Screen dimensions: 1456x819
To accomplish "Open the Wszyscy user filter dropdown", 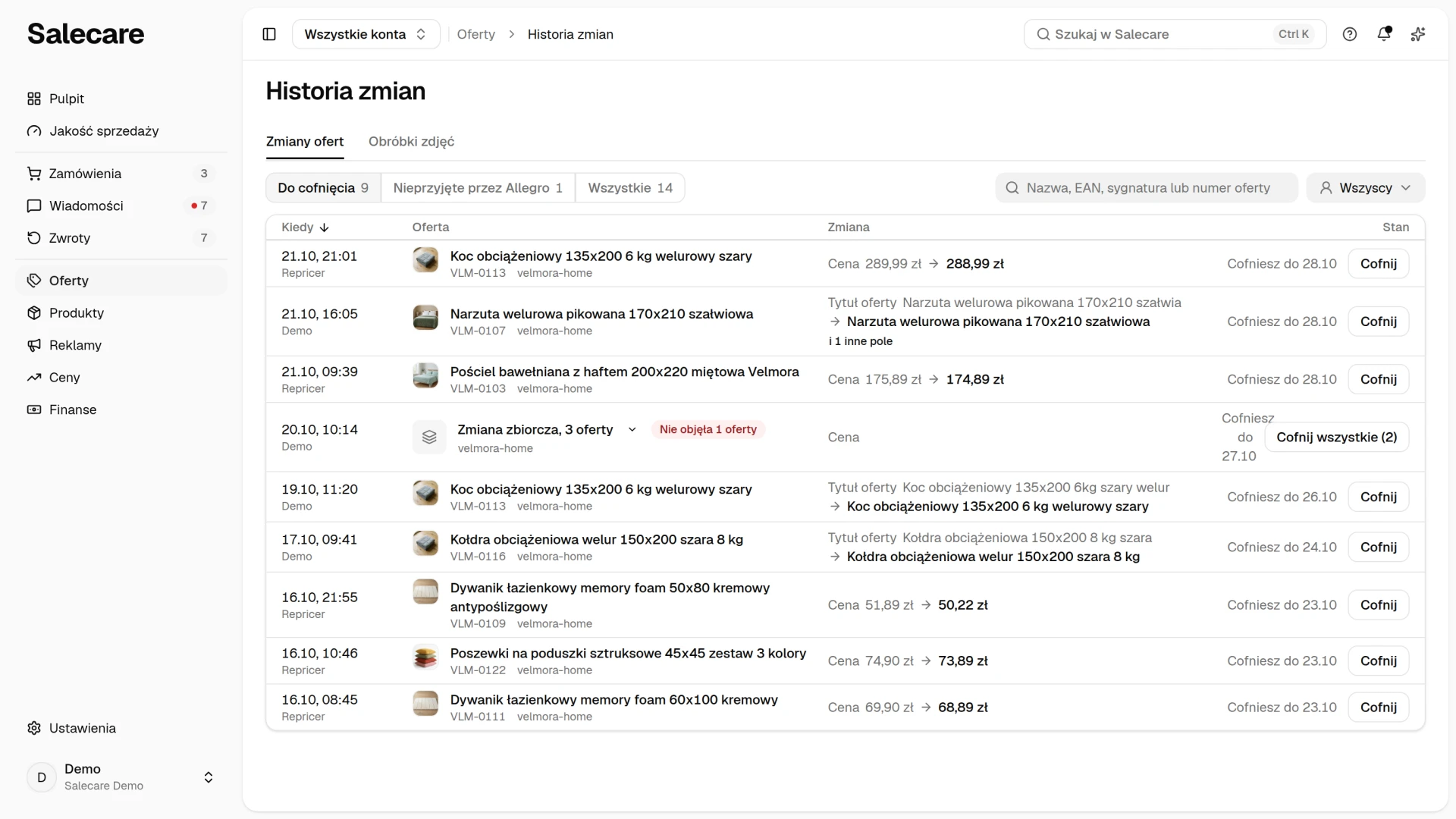I will 1365,188.
